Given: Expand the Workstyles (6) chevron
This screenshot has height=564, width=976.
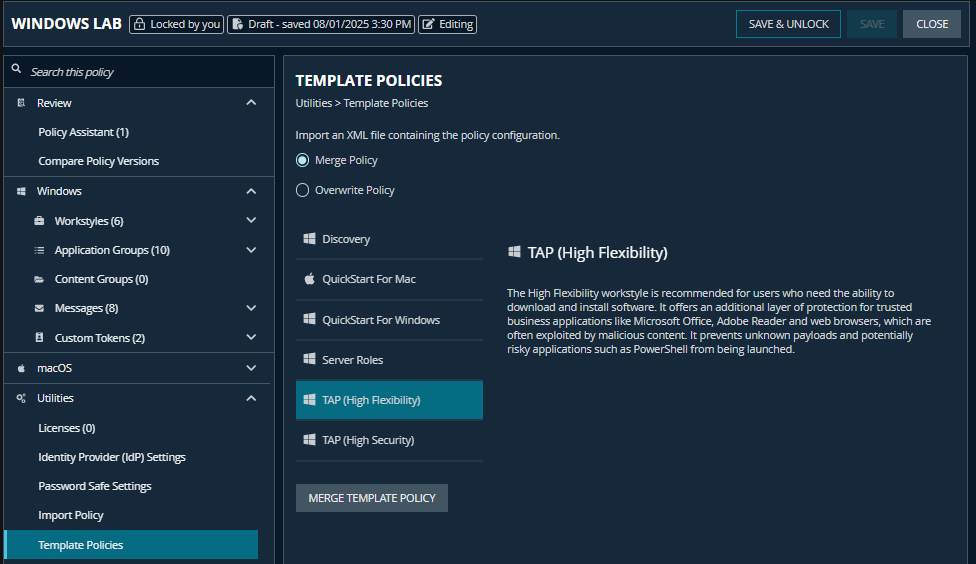Looking at the screenshot, I should click(251, 220).
